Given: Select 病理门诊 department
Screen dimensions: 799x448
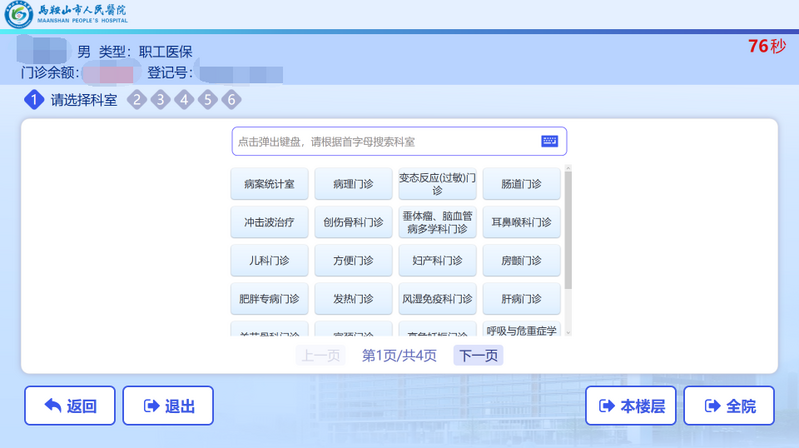Looking at the screenshot, I should [x=353, y=183].
